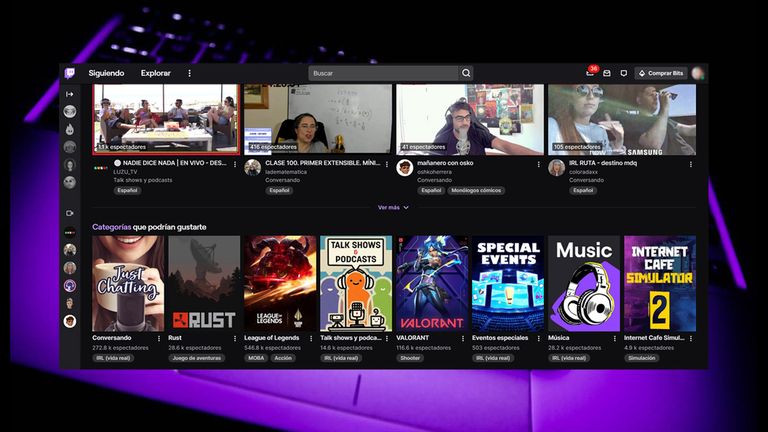Open the user profile avatar menu
Screen dimensions: 768x432
tap(697, 73)
